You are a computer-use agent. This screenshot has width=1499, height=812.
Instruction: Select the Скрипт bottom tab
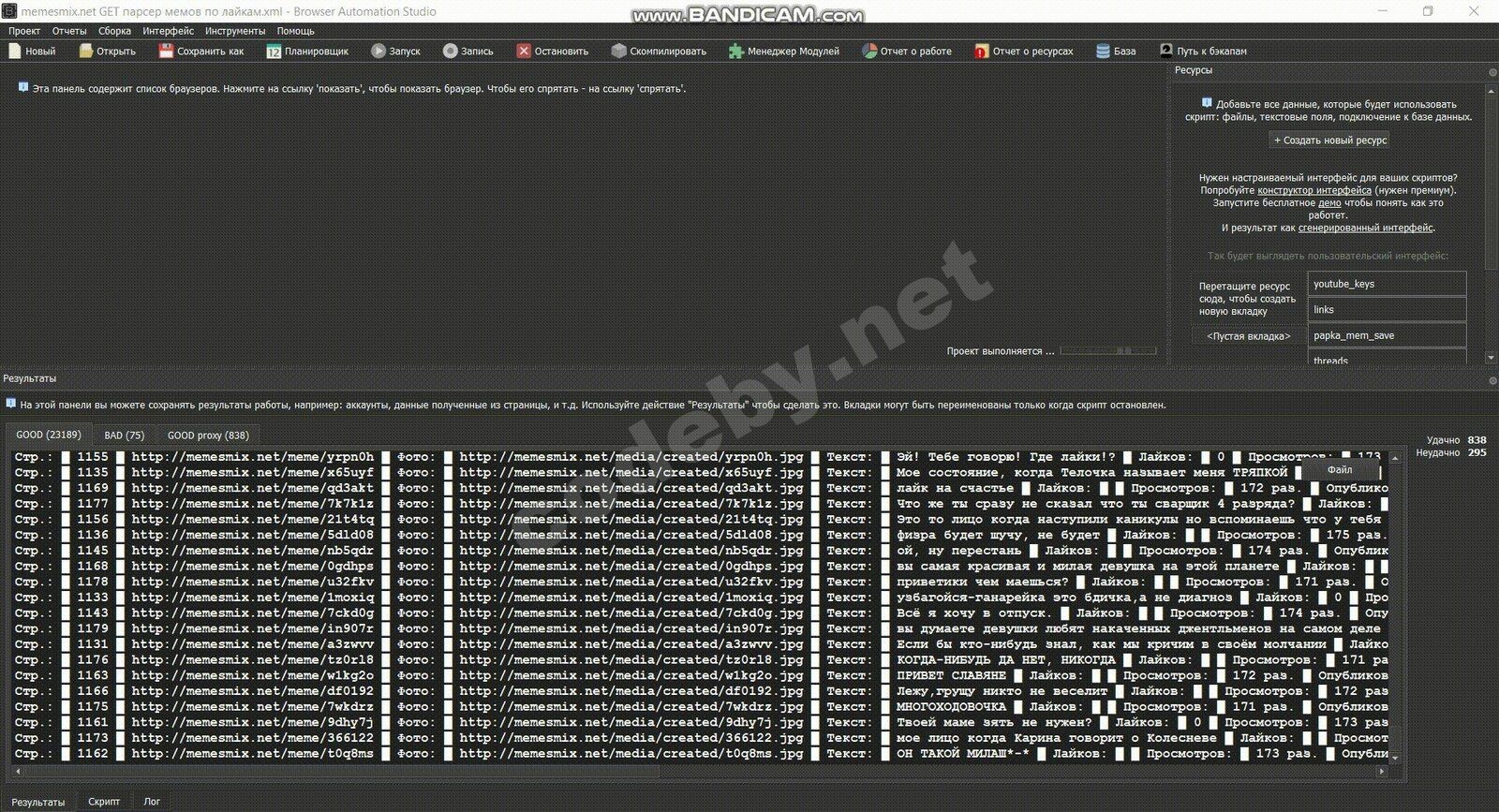(104, 802)
